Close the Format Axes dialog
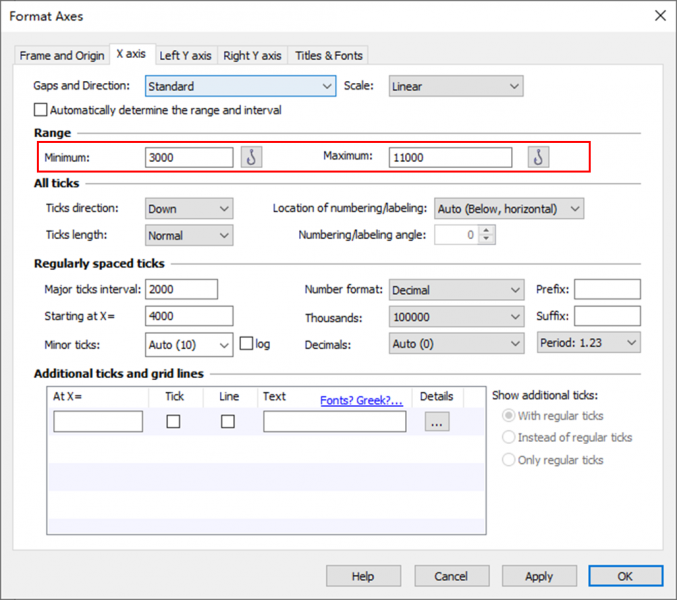The height and width of the screenshot is (600, 677). coord(659,16)
